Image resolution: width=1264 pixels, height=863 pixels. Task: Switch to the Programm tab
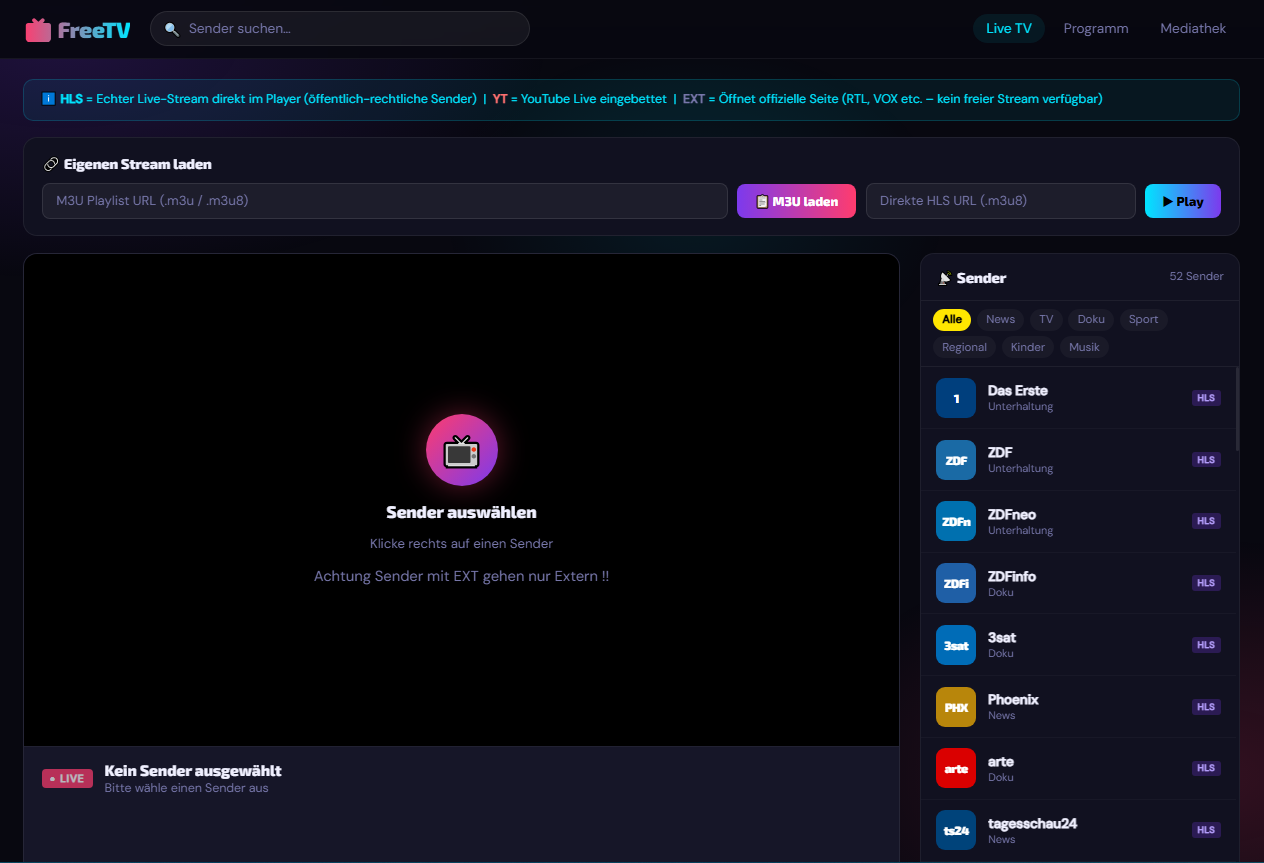click(1096, 29)
